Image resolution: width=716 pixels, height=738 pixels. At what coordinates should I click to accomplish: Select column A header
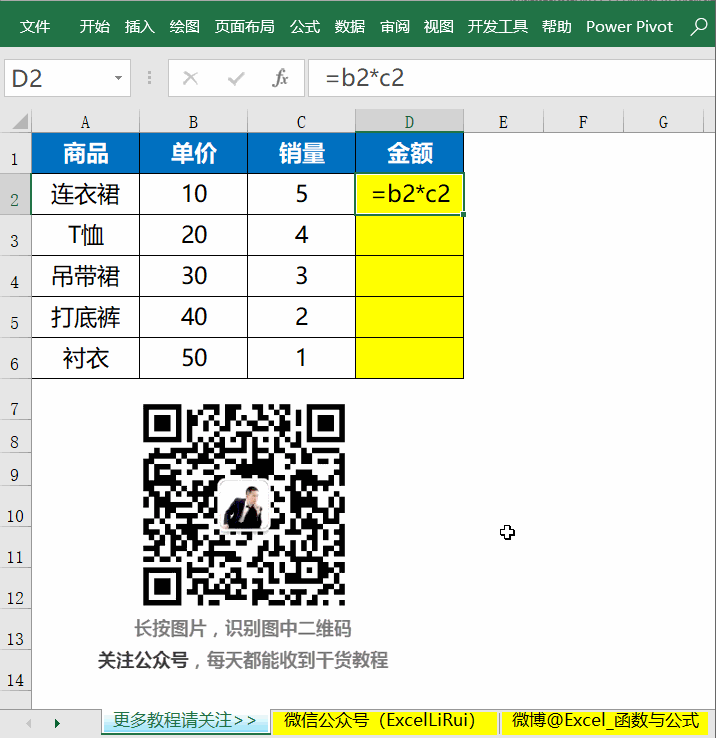tap(85, 122)
